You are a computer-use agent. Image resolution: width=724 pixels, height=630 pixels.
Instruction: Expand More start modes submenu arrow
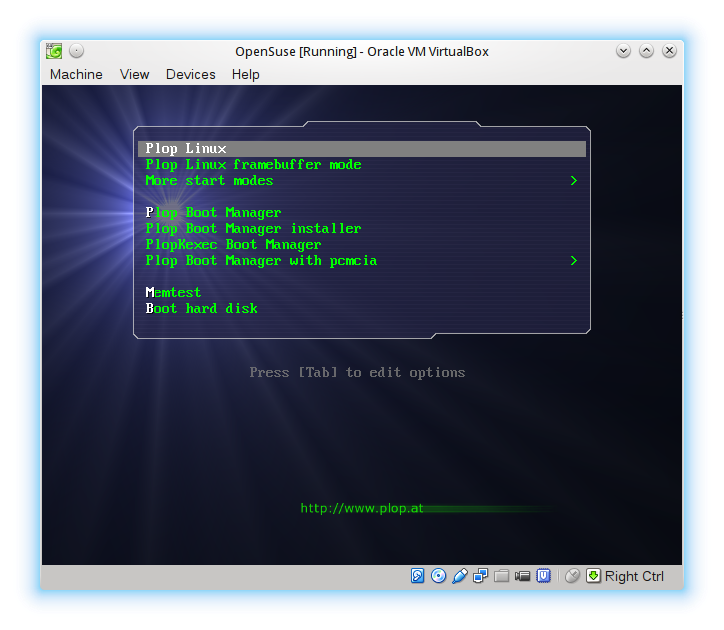click(574, 181)
